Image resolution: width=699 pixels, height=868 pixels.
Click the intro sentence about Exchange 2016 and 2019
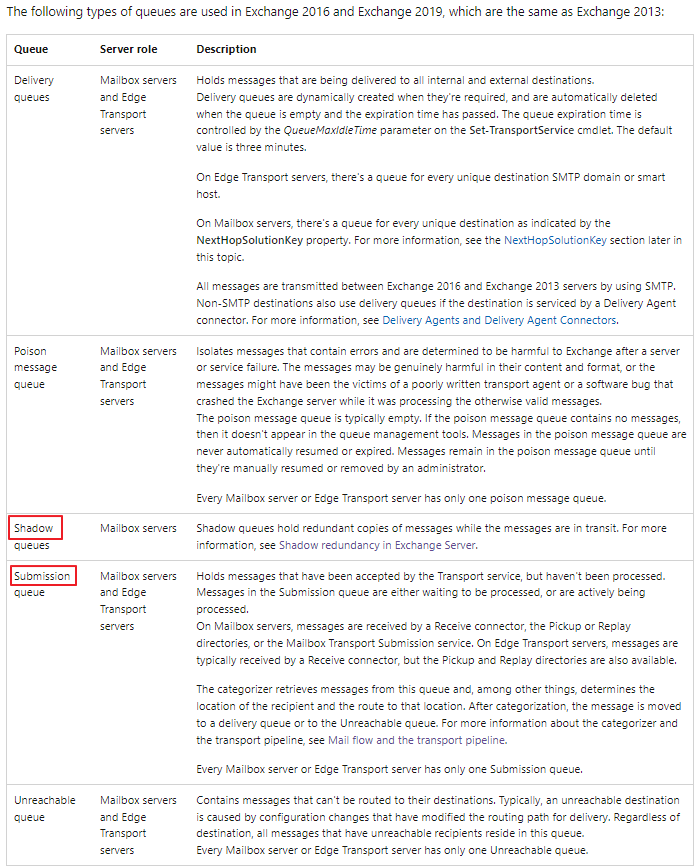335,12
